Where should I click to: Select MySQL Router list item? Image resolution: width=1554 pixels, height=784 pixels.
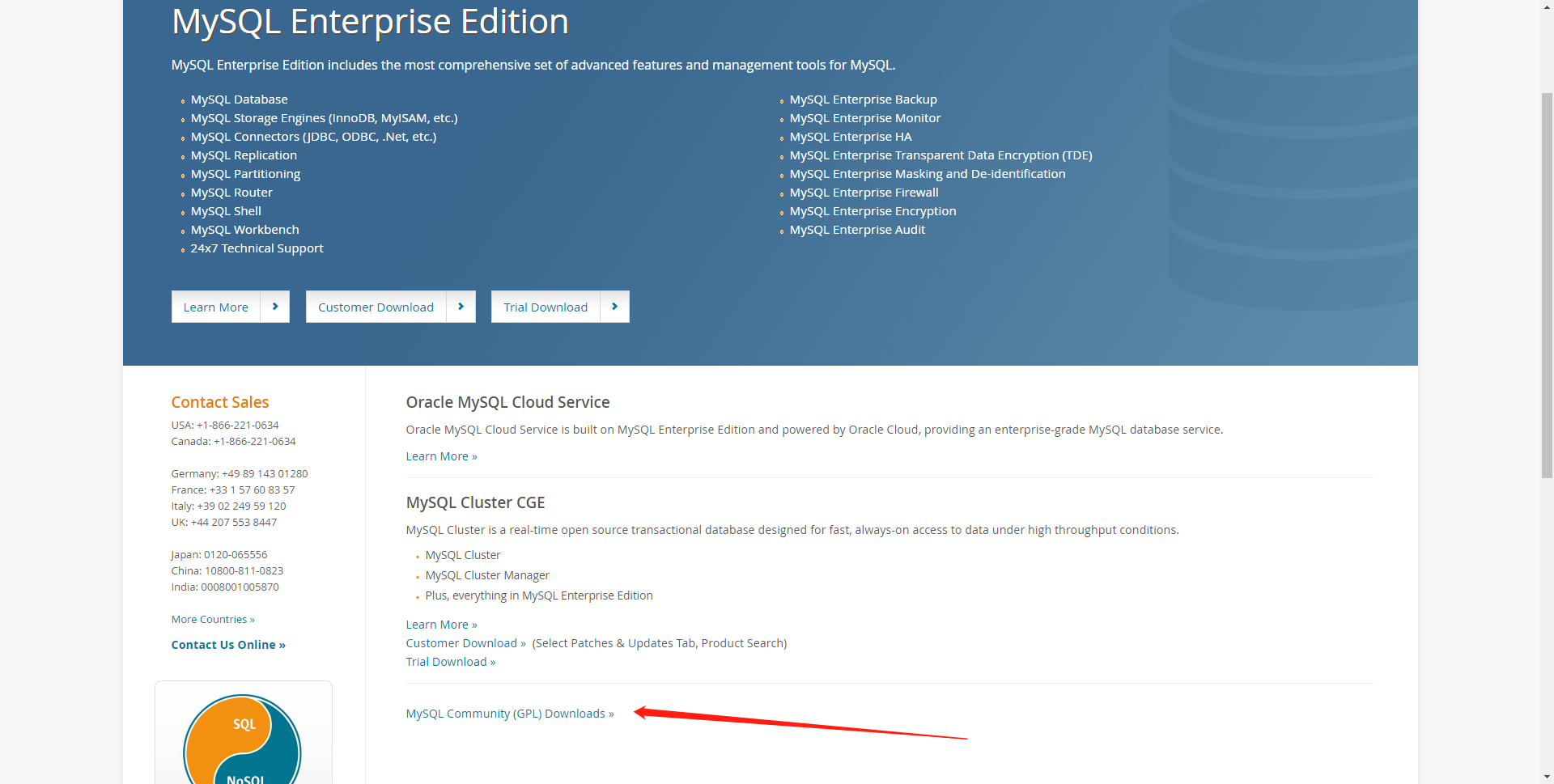(232, 193)
